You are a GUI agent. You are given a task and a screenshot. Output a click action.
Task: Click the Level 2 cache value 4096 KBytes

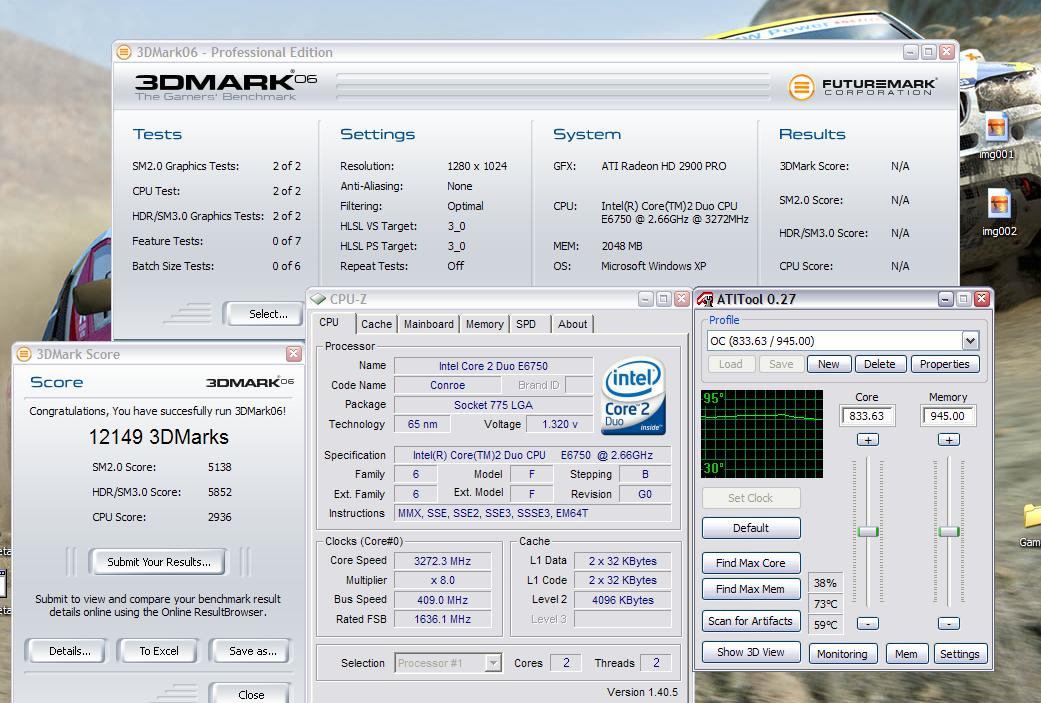(622, 600)
